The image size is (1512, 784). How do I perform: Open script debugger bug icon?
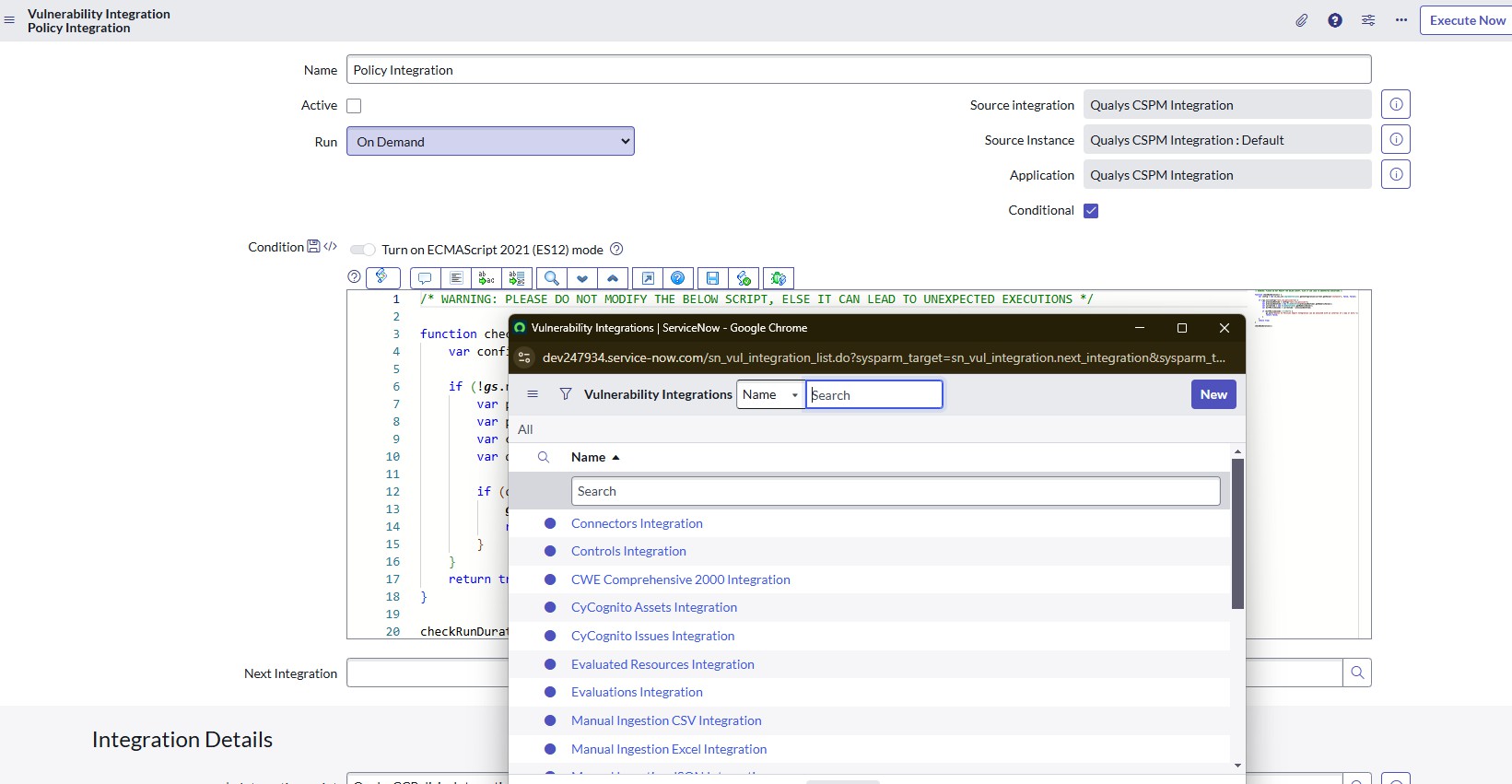(x=779, y=278)
